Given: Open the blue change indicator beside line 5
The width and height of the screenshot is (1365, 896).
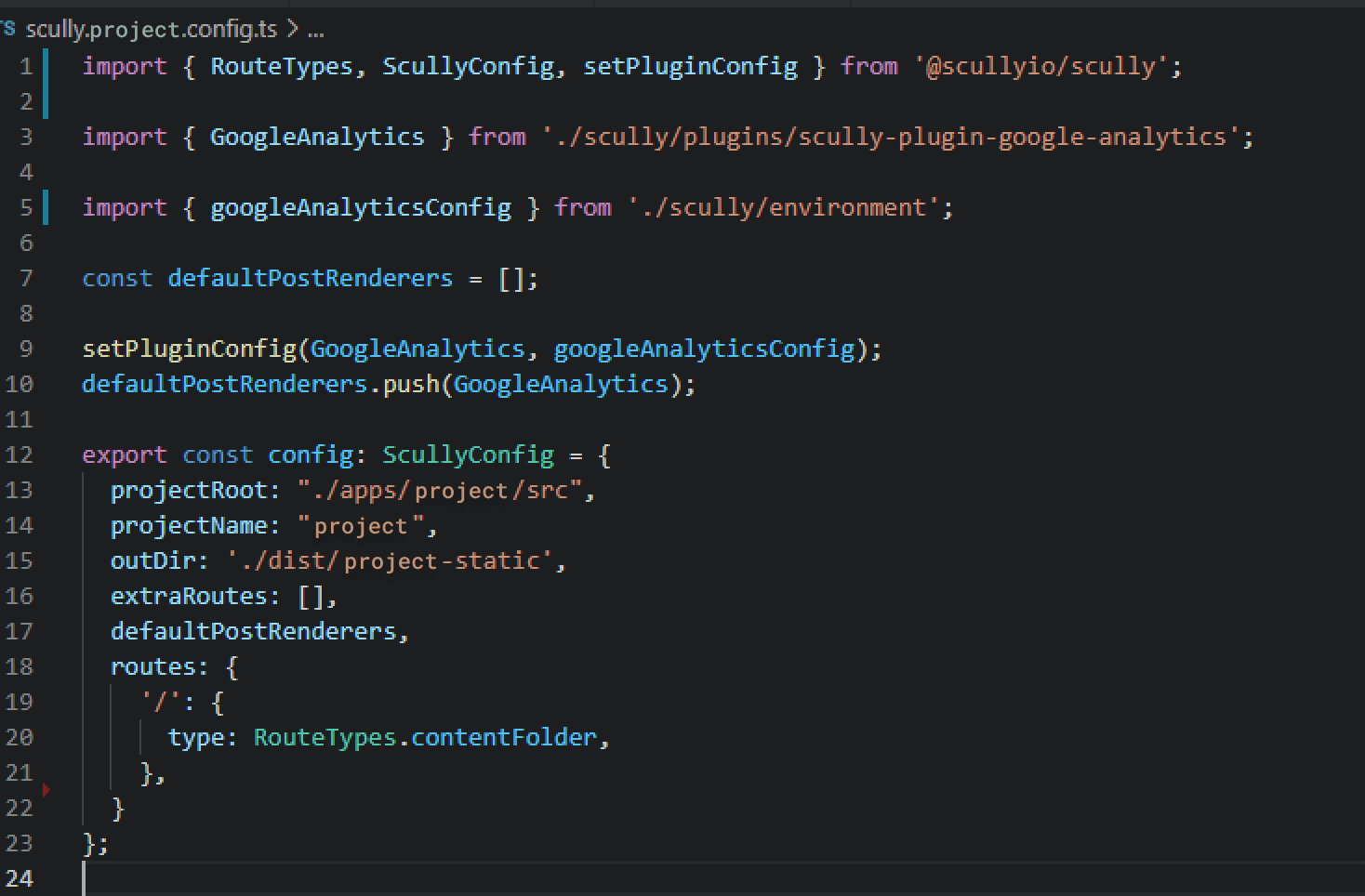Looking at the screenshot, I should pos(46,207).
